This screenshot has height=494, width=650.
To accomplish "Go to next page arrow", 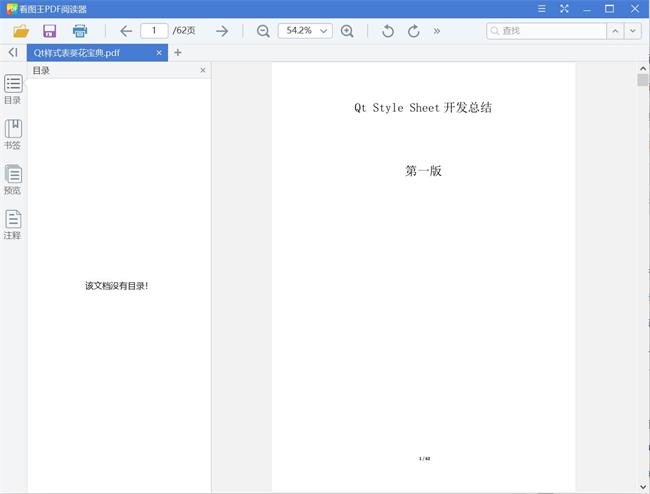I will click(222, 31).
